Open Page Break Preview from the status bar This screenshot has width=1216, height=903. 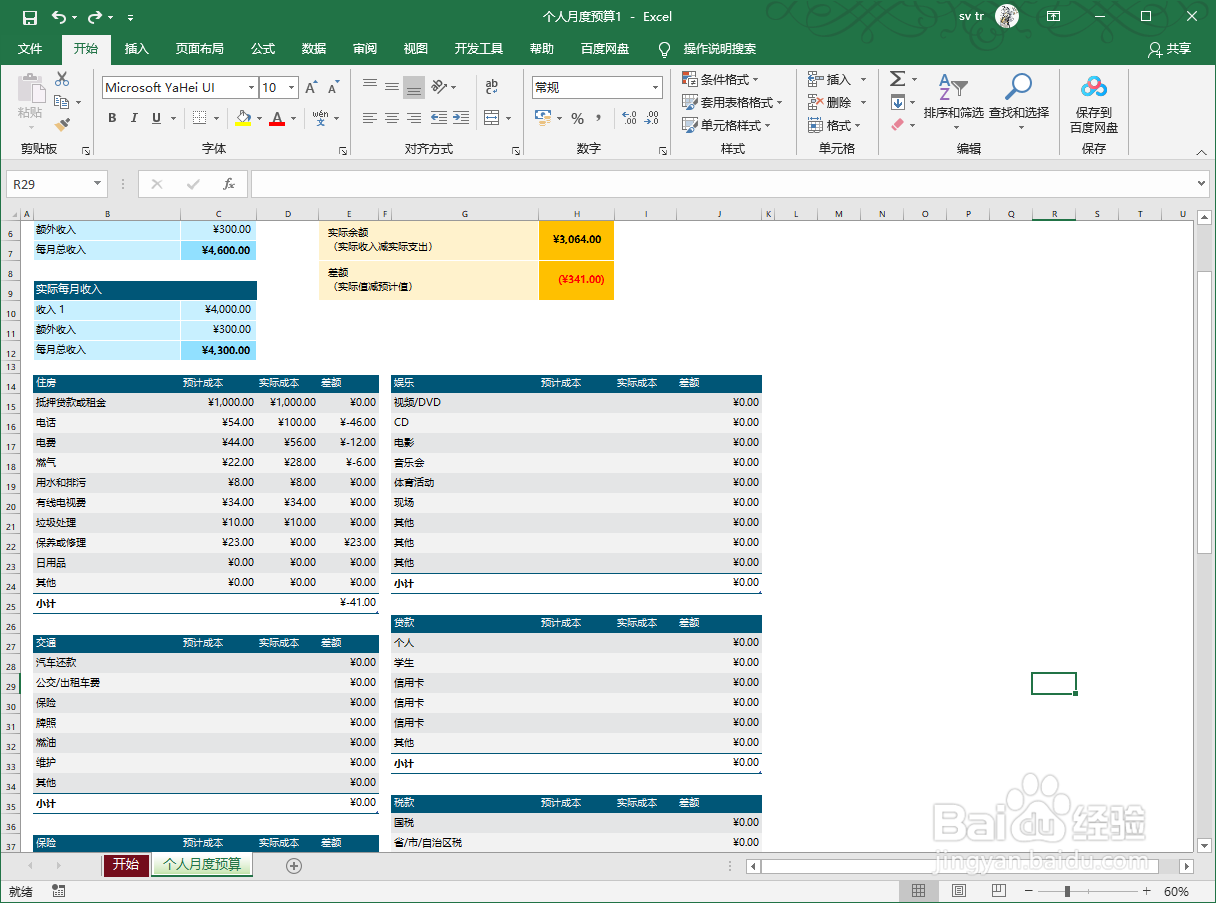click(998, 890)
